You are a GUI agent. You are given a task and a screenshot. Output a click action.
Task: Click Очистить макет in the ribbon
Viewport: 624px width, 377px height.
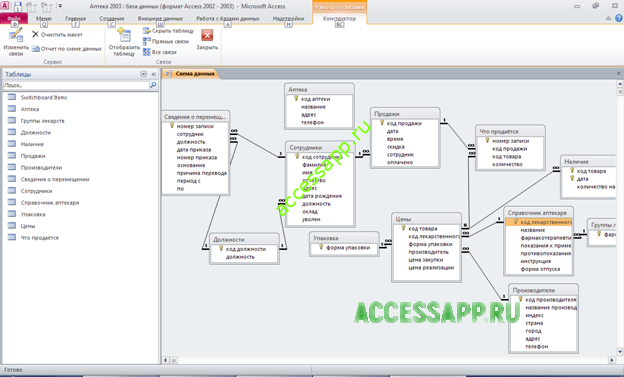point(57,35)
